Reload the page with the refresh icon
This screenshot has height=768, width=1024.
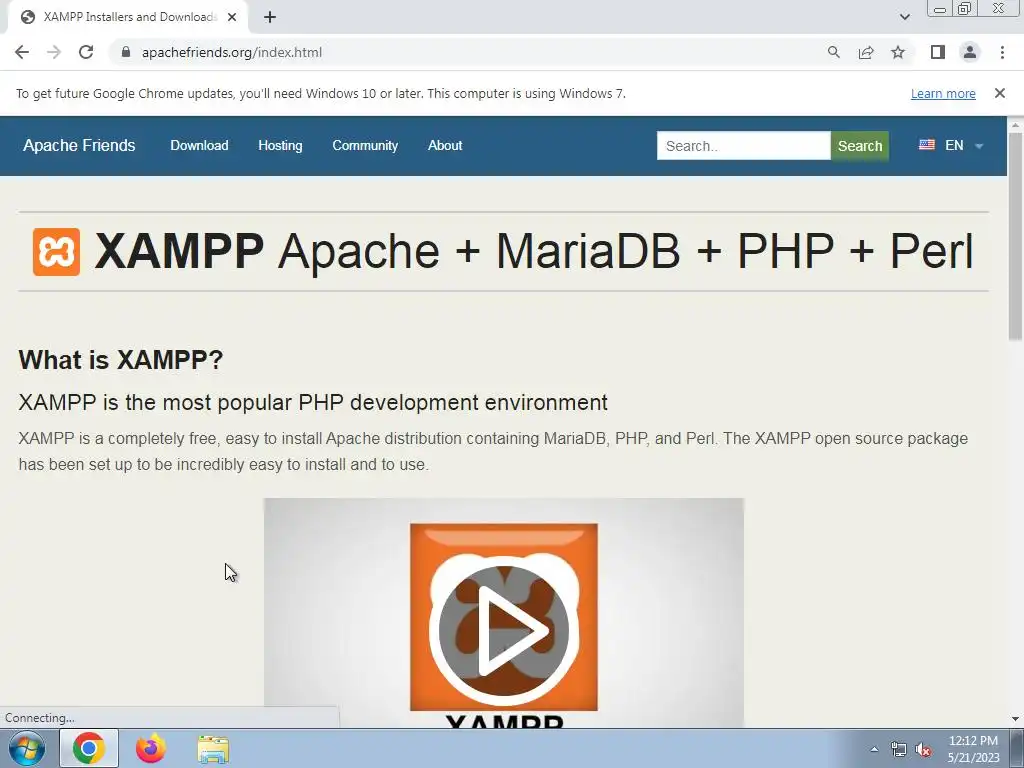click(86, 52)
